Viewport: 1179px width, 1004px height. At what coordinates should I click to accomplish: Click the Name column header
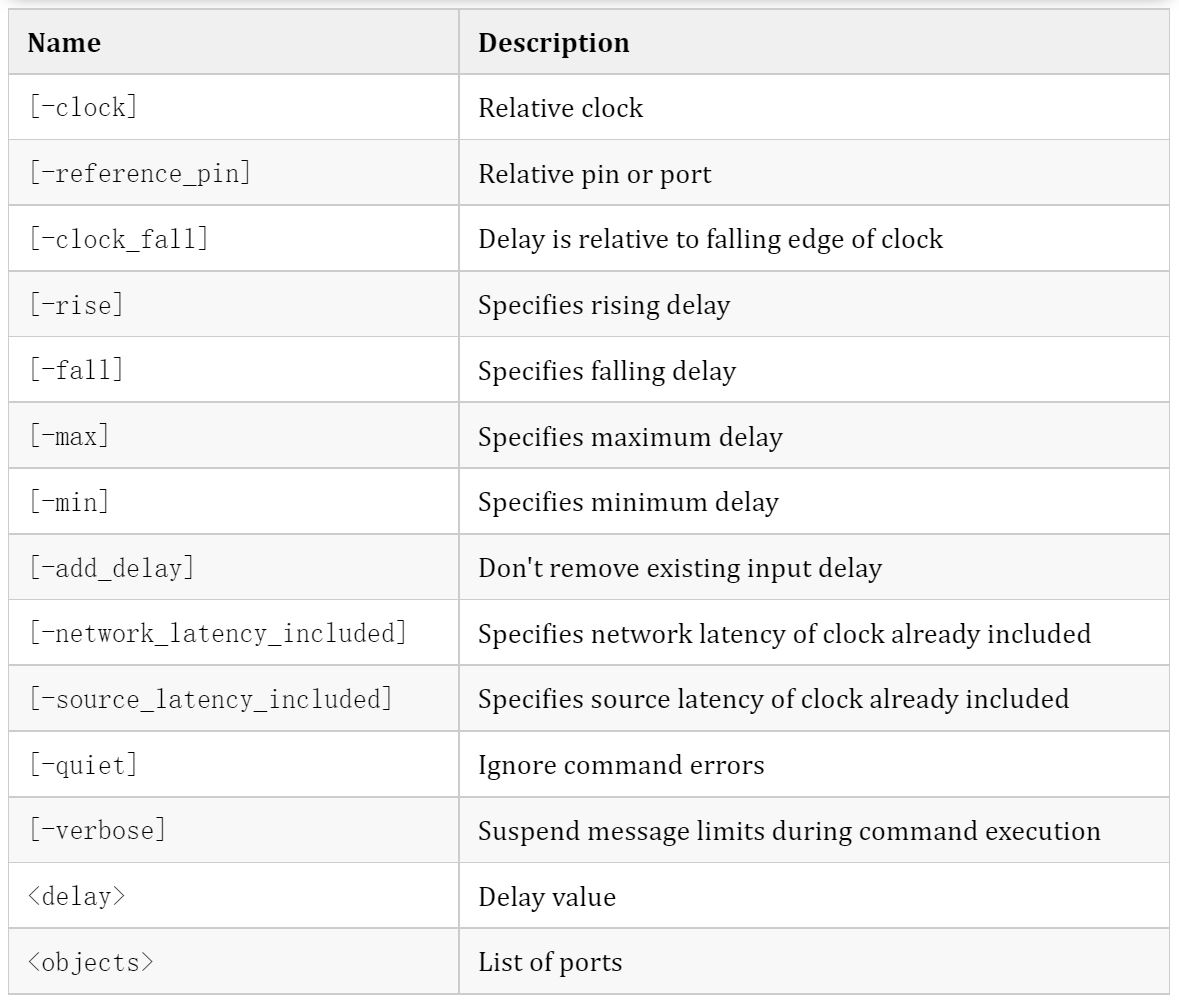pos(64,43)
